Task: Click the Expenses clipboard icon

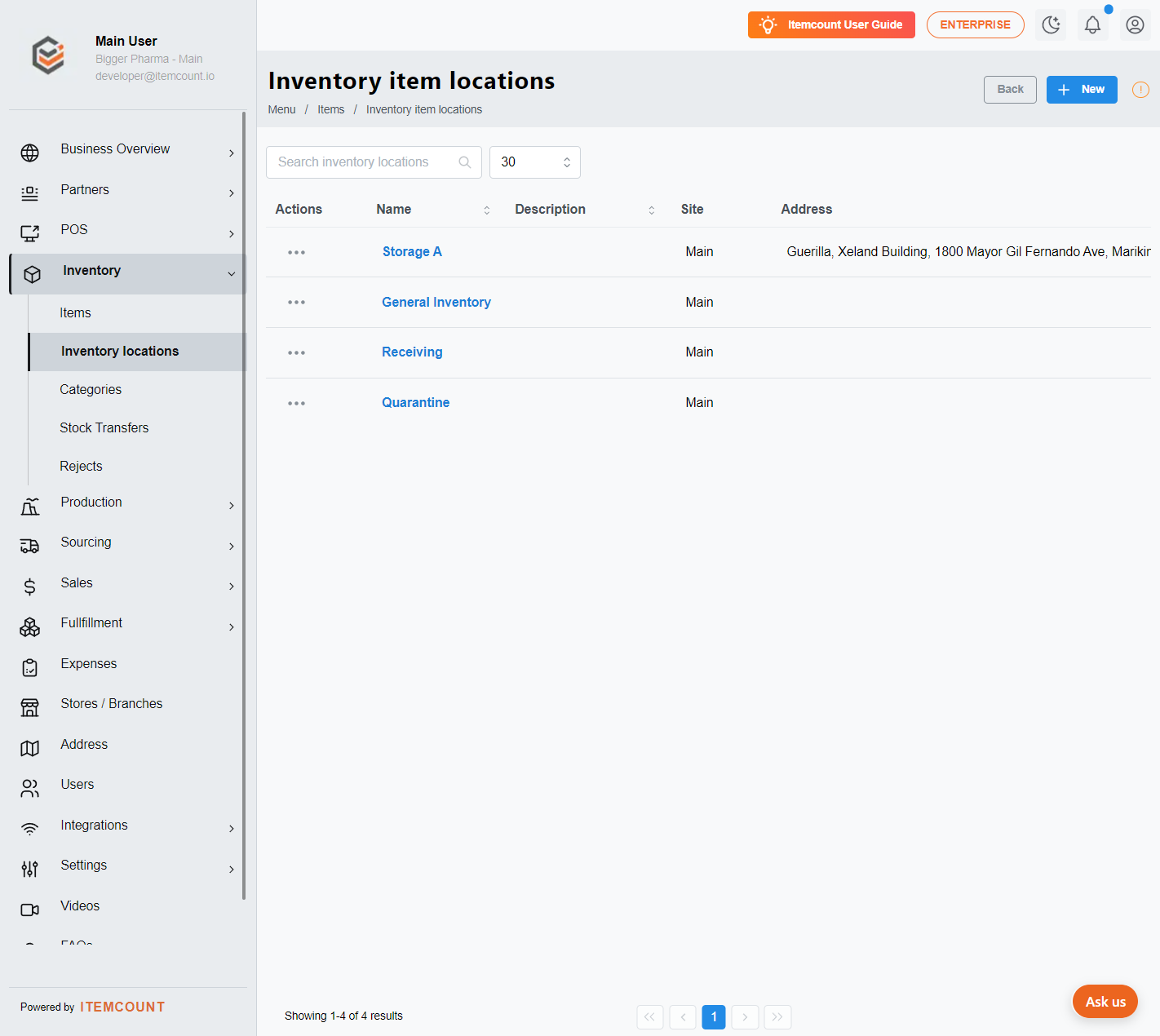Action: [x=30, y=668]
